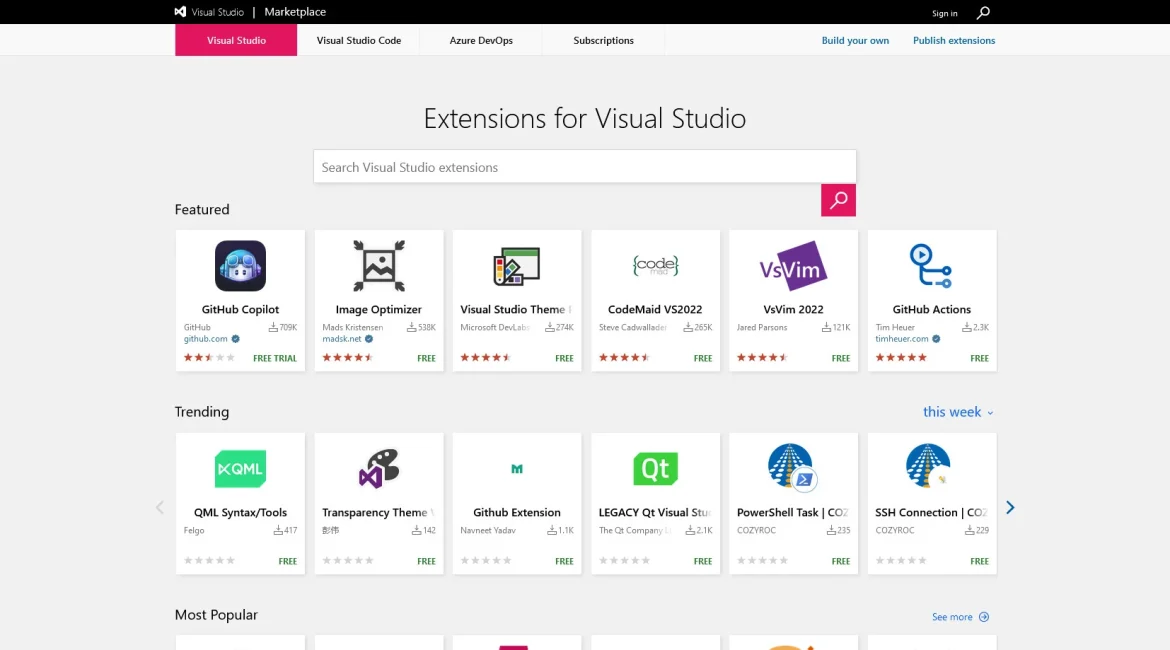
Task: Click the CodeMaid VS2022 star rating
Action: pyautogui.click(x=625, y=357)
